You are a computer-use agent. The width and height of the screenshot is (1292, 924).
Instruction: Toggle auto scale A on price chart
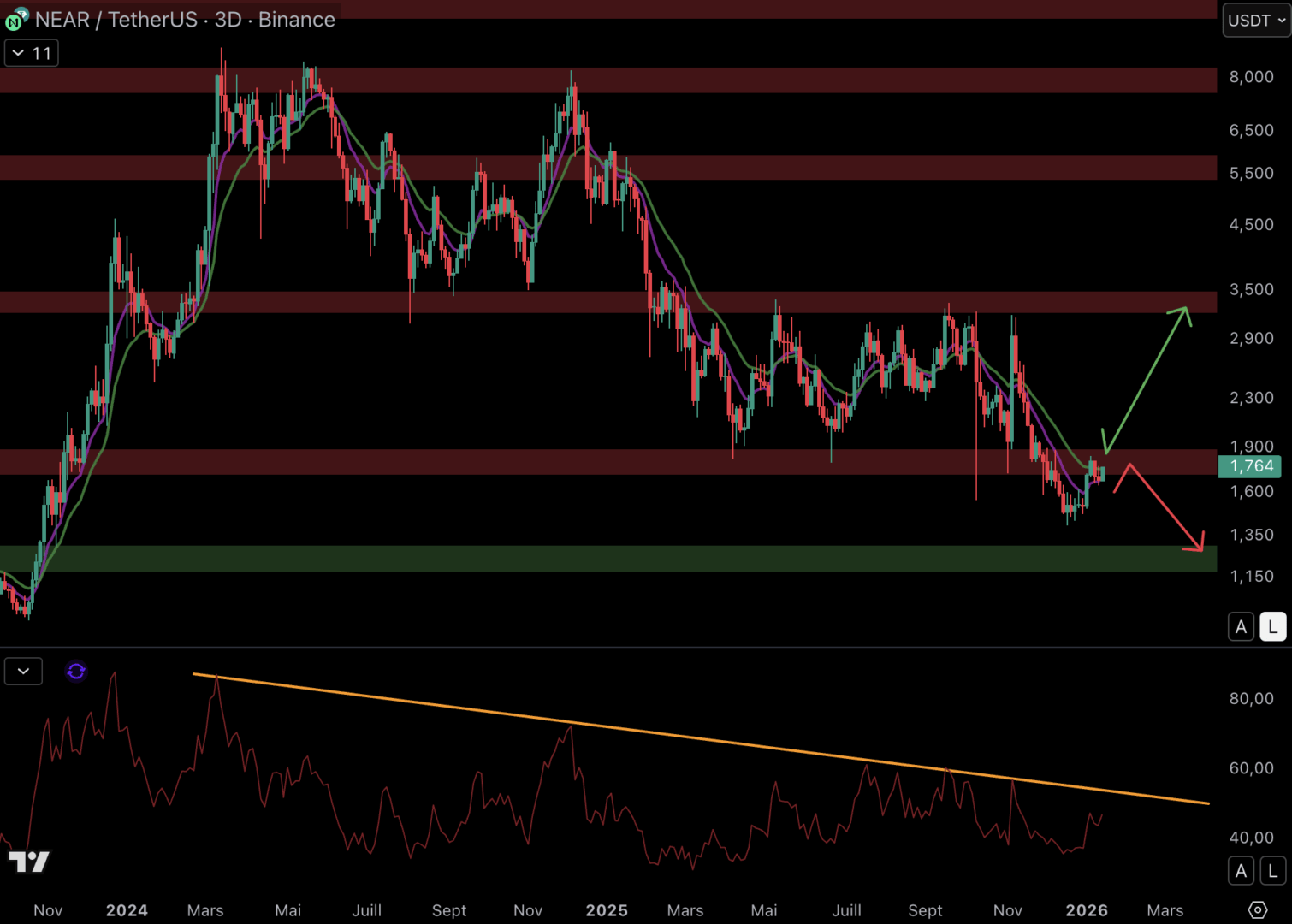pyautogui.click(x=1241, y=627)
